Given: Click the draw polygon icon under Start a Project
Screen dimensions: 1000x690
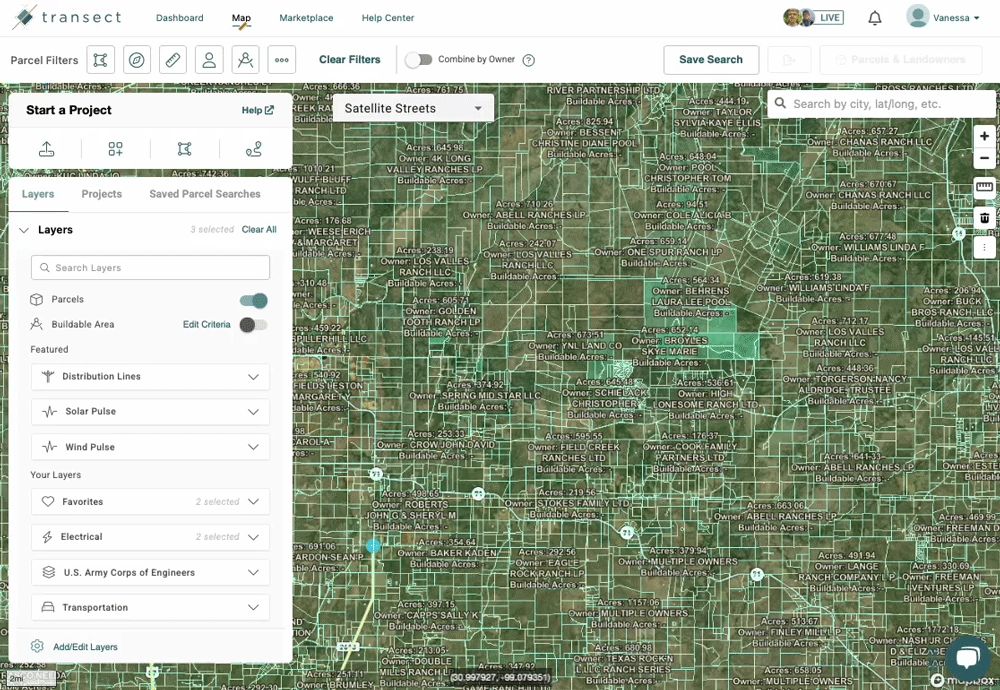Looking at the screenshot, I should pos(184,149).
